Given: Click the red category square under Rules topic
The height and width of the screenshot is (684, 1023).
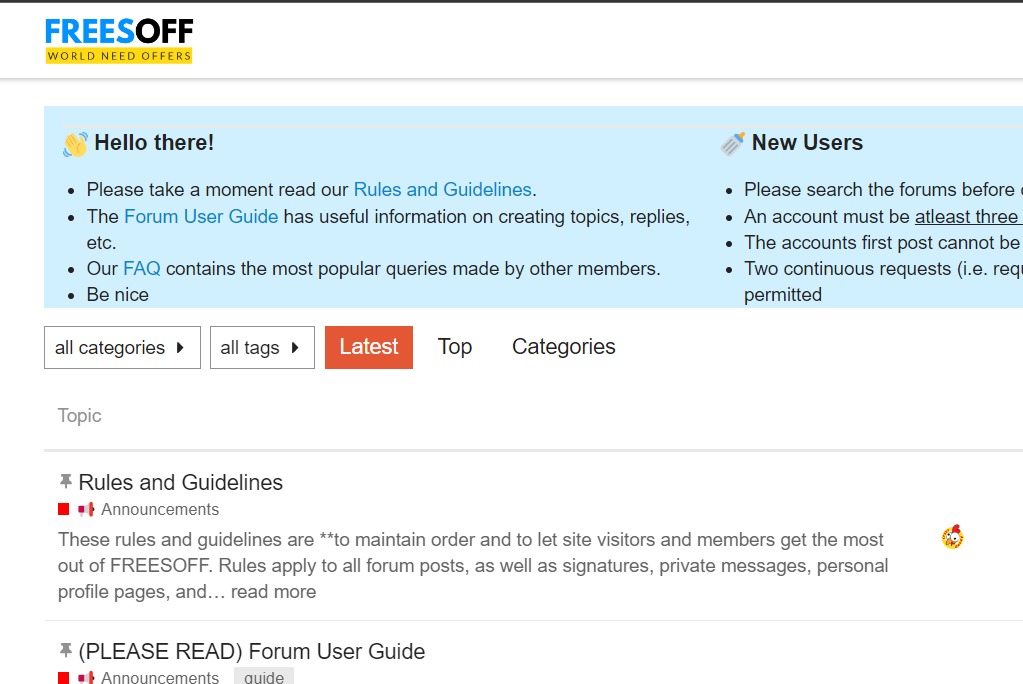Looking at the screenshot, I should pos(64,509).
